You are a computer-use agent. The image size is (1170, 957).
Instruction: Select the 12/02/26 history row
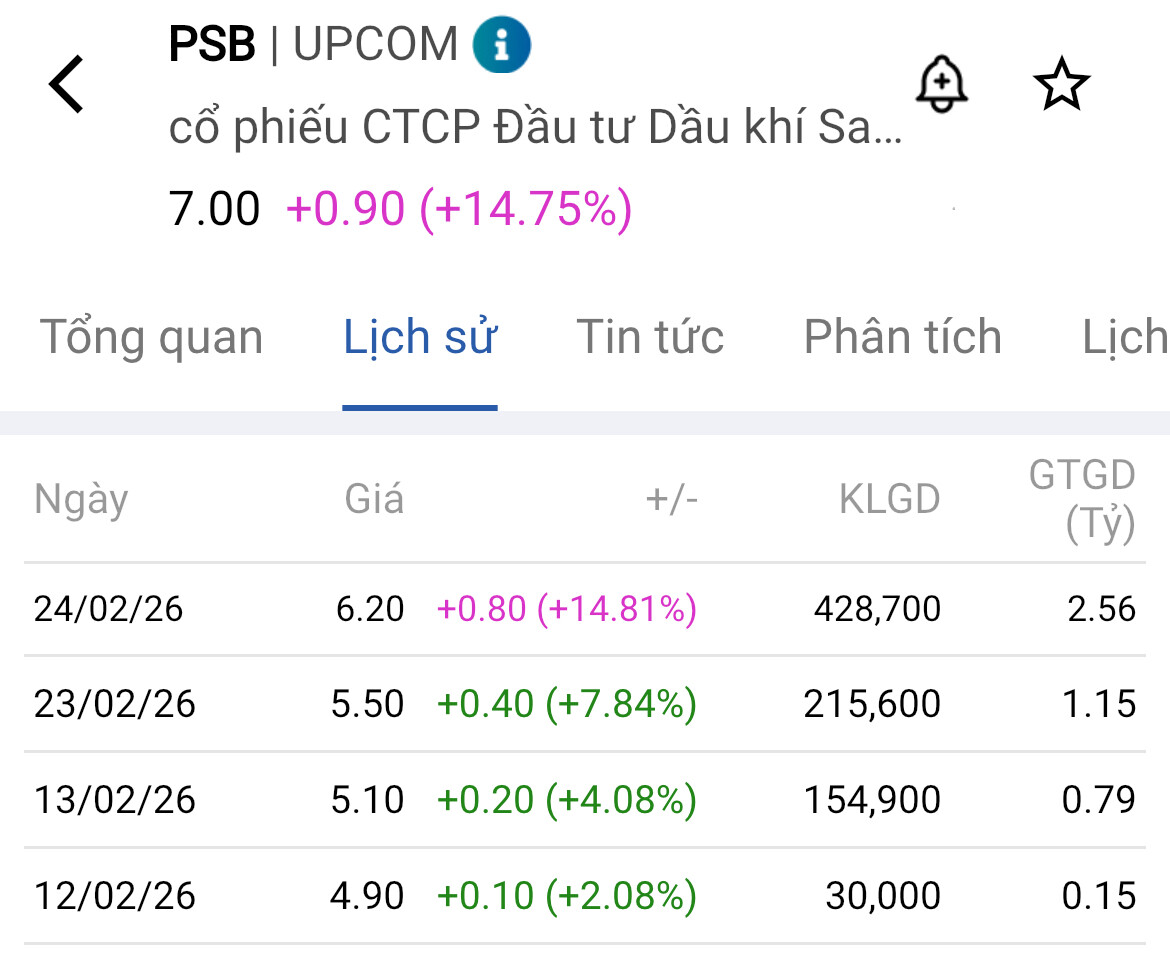[585, 896]
